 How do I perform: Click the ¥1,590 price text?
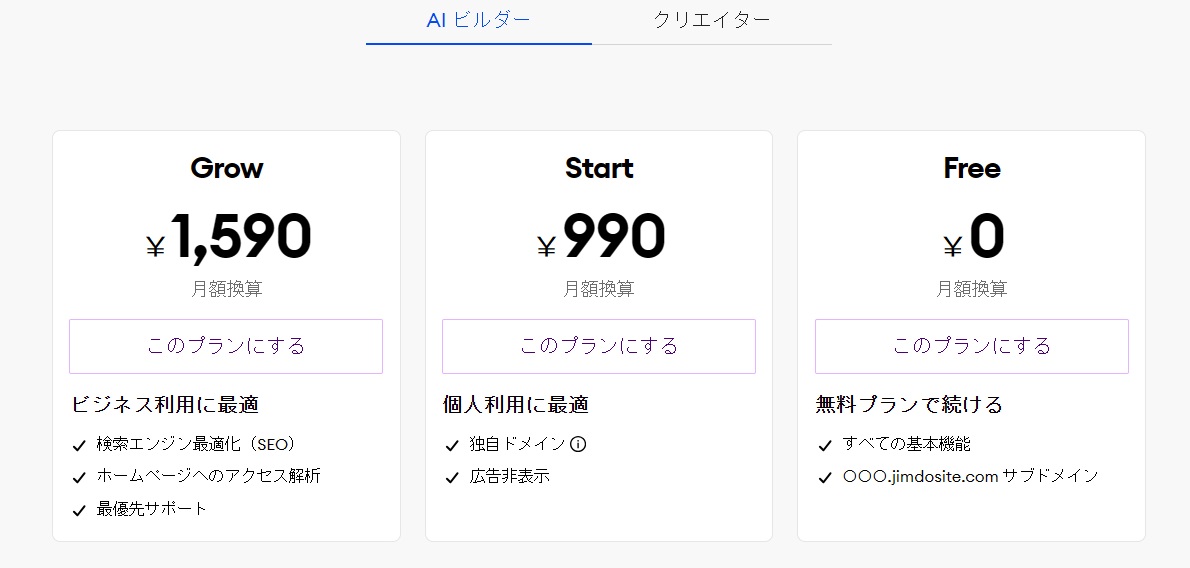click(x=229, y=238)
